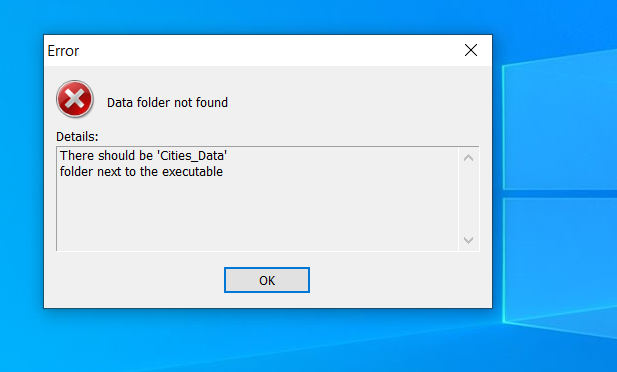Close the Error dialog with X

coord(471,50)
